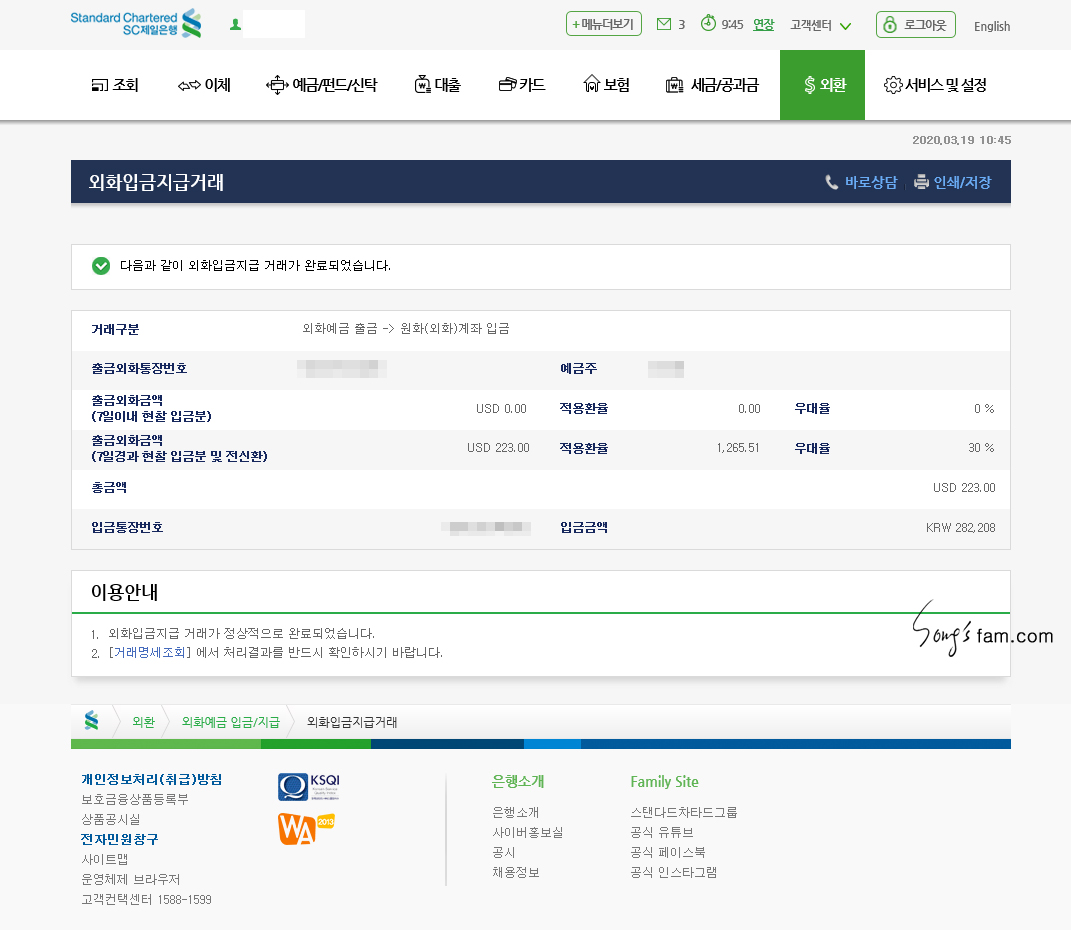Open 공시 footer link

click(x=504, y=853)
